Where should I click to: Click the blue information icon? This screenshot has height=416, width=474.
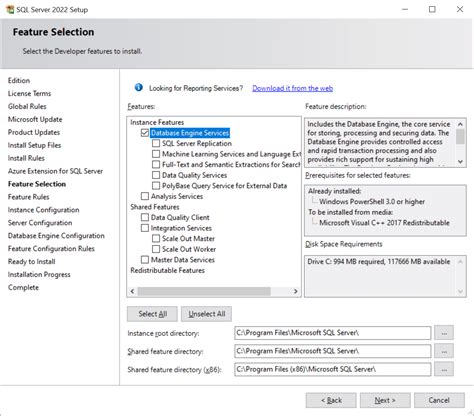click(x=138, y=88)
